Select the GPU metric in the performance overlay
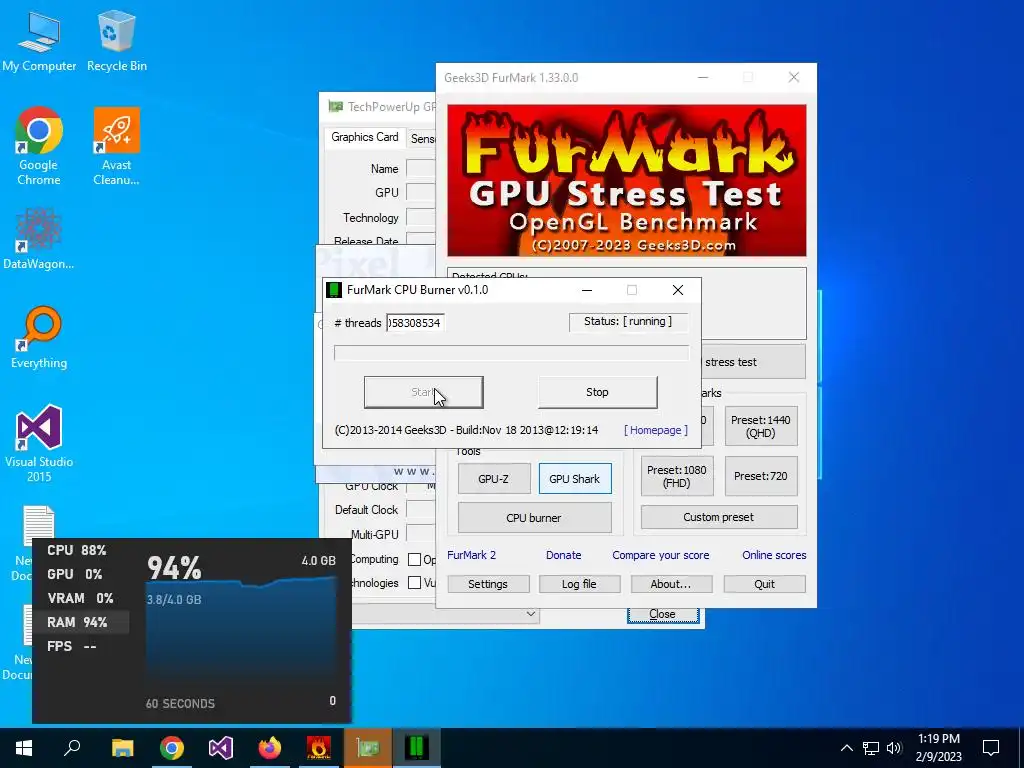Viewport: 1024px width, 768px height. coord(77,574)
